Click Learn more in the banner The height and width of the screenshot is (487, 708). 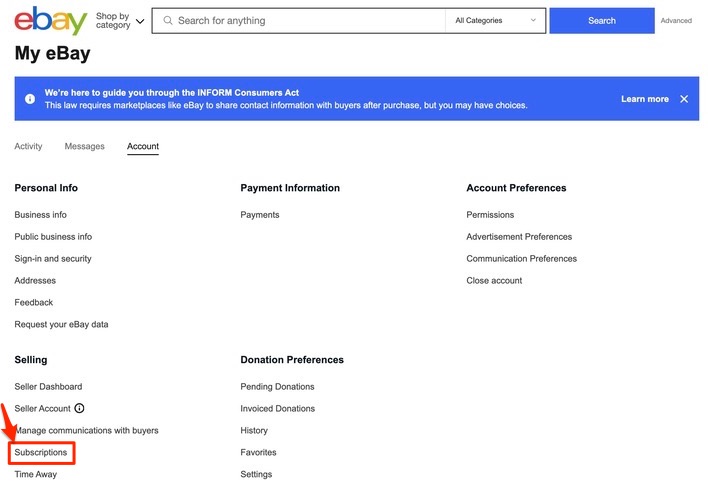point(644,99)
